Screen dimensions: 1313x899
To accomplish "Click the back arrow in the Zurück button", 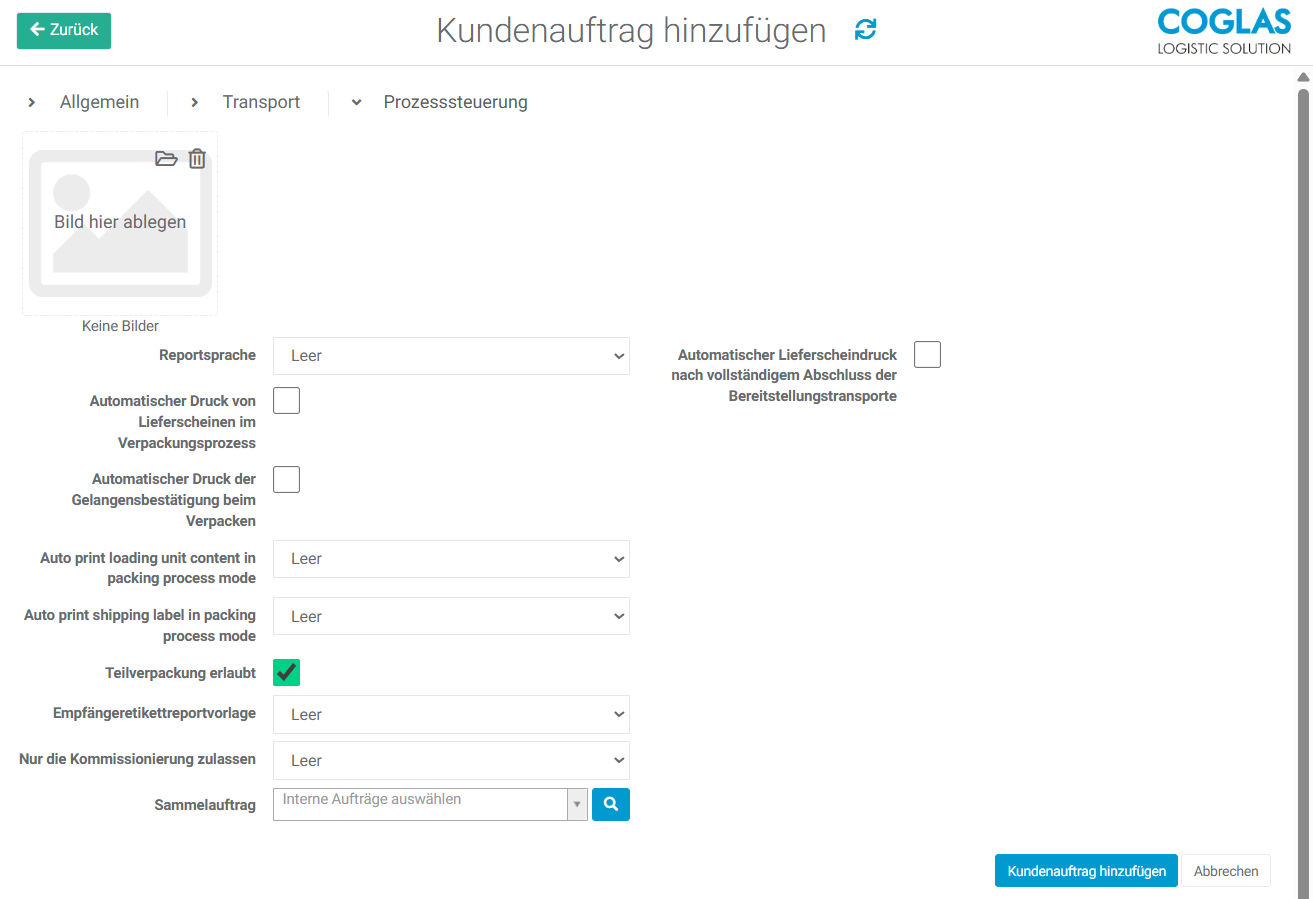I will click(x=37, y=31).
